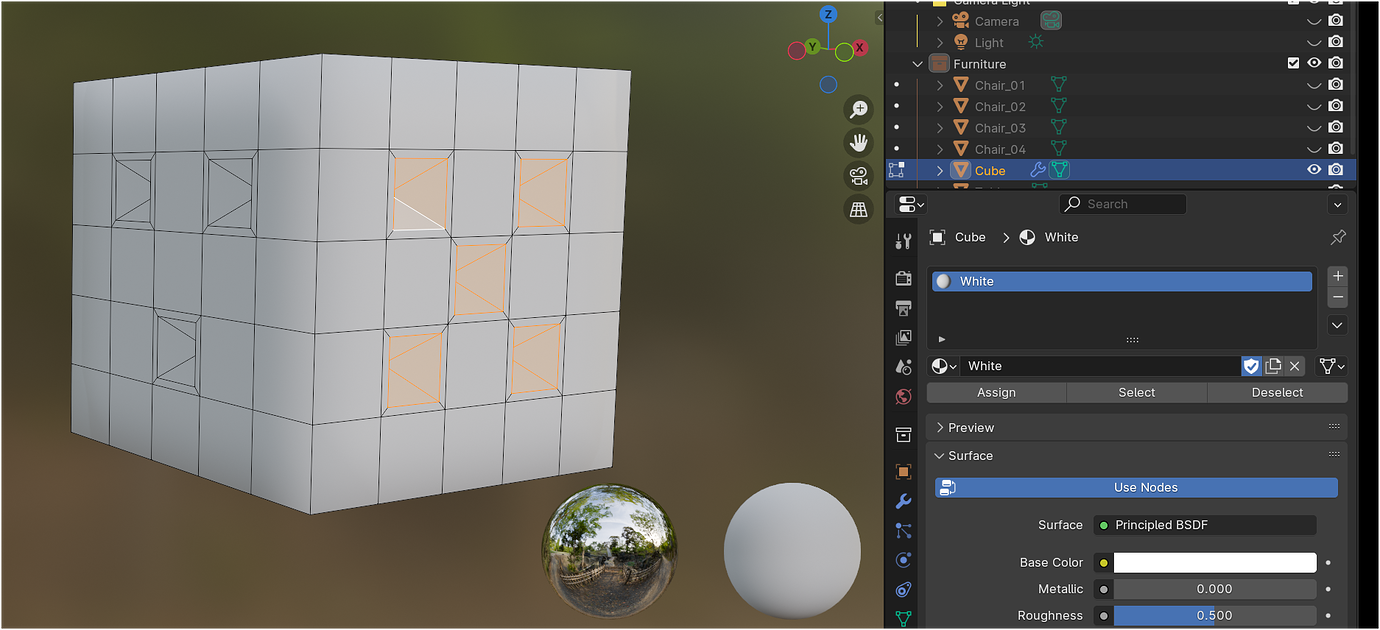This screenshot has height=630, width=1380.
Task: Browse materials with the sphere dropdown
Action: 942,366
